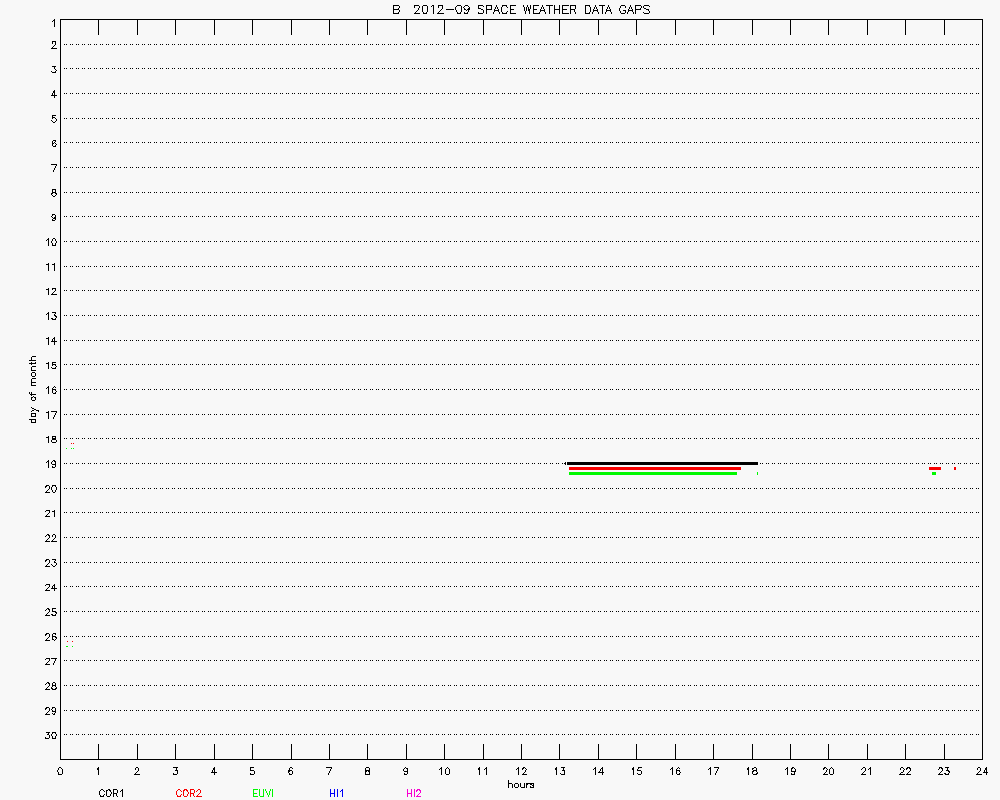Click the chart title text
This screenshot has height=800, width=1000.
tap(520, 10)
